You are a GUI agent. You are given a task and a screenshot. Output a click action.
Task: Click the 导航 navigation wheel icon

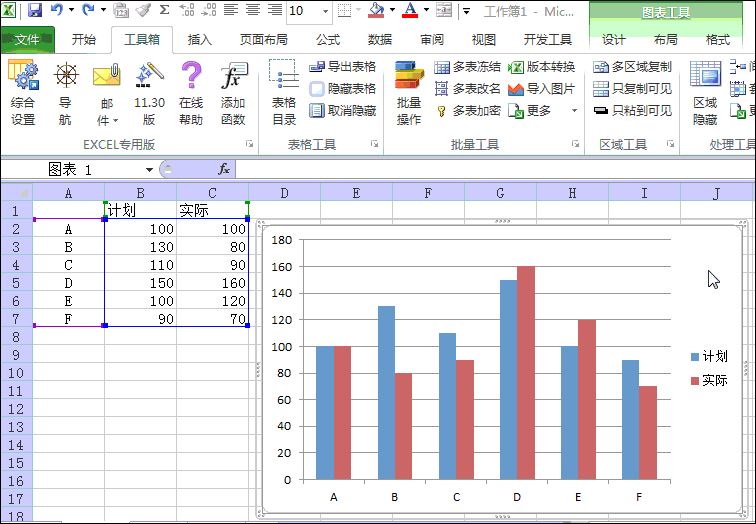click(65, 92)
